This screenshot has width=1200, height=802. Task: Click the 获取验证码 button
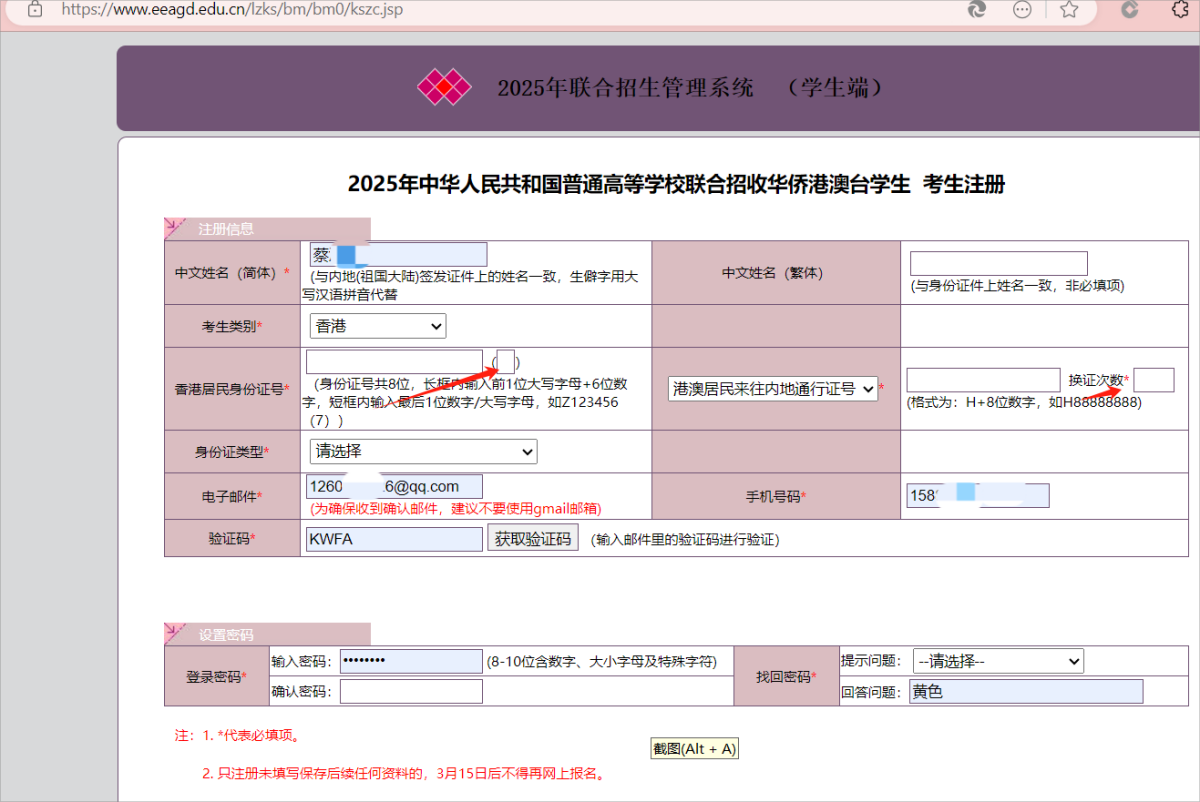[x=532, y=539]
